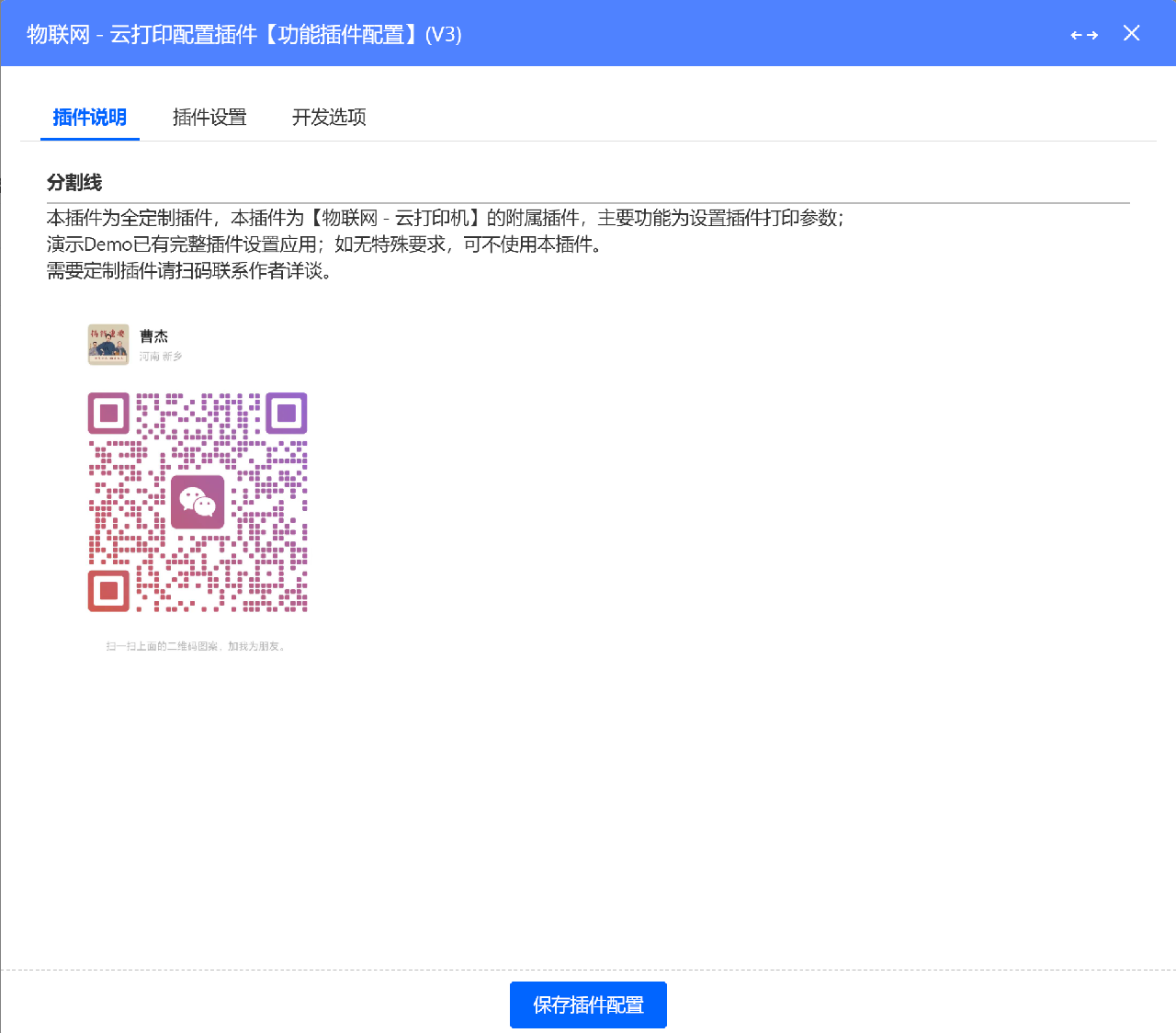Click the line starting 演示Demo已有完整插件

coord(325,244)
